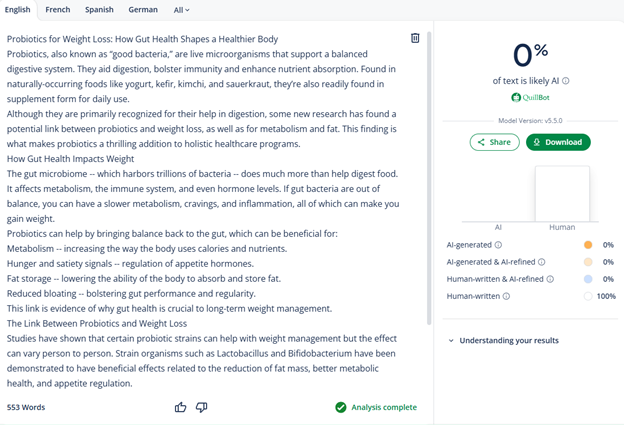Viewport: 624px width, 425px height.
Task: Click info icon next to Human-written & AI-refined
Action: tap(550, 279)
